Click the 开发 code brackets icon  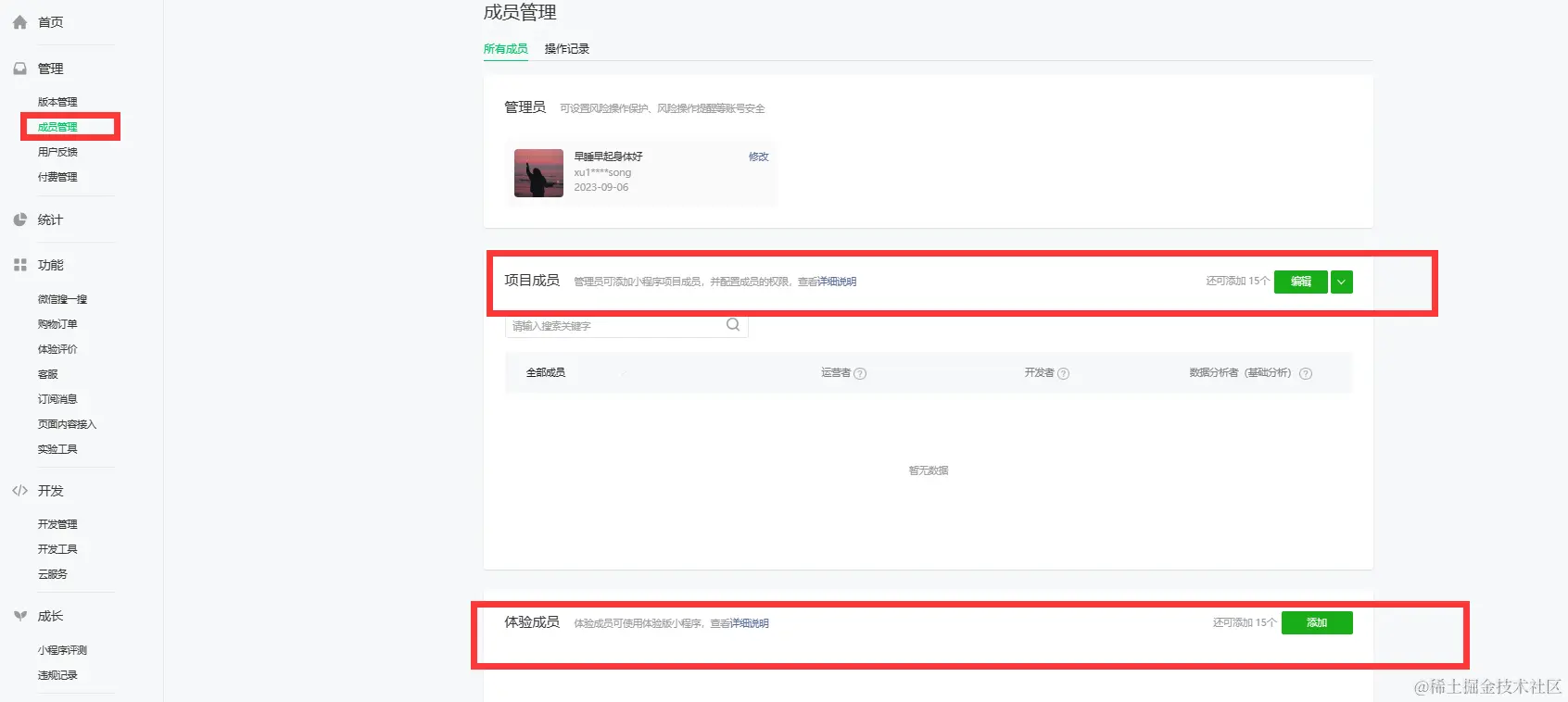(19, 491)
